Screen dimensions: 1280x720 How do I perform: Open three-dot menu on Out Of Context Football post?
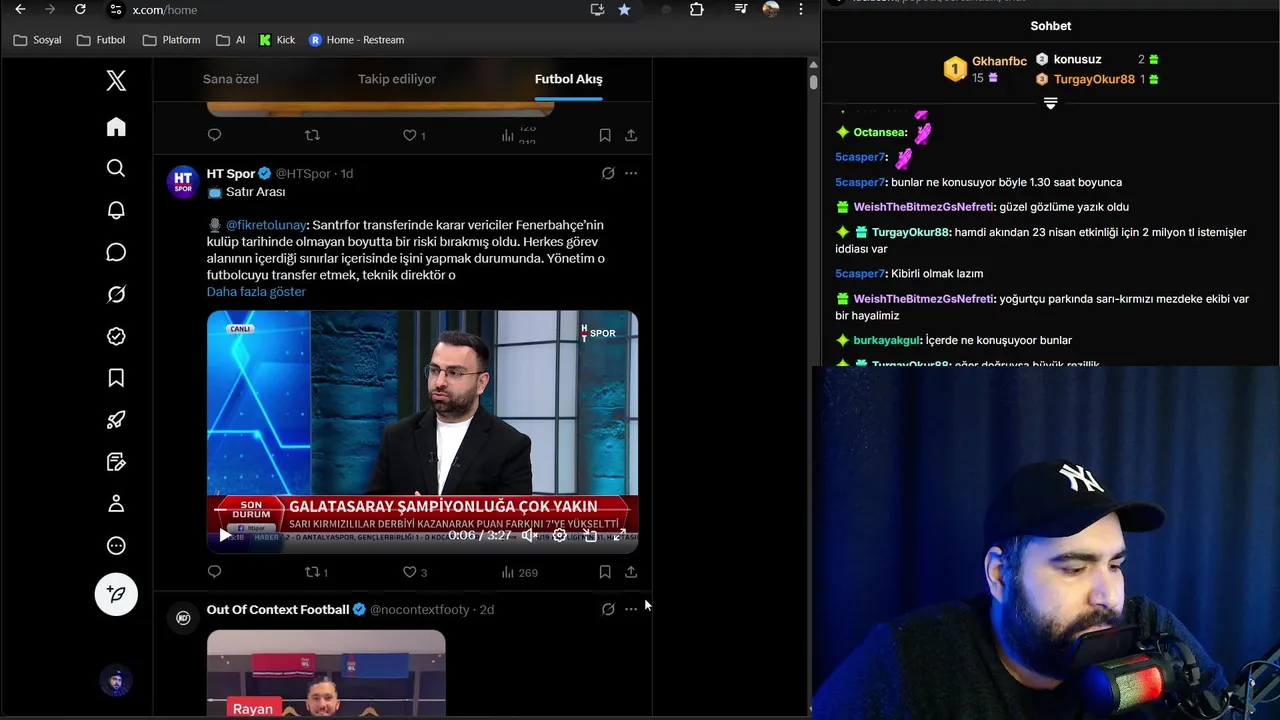(631, 609)
